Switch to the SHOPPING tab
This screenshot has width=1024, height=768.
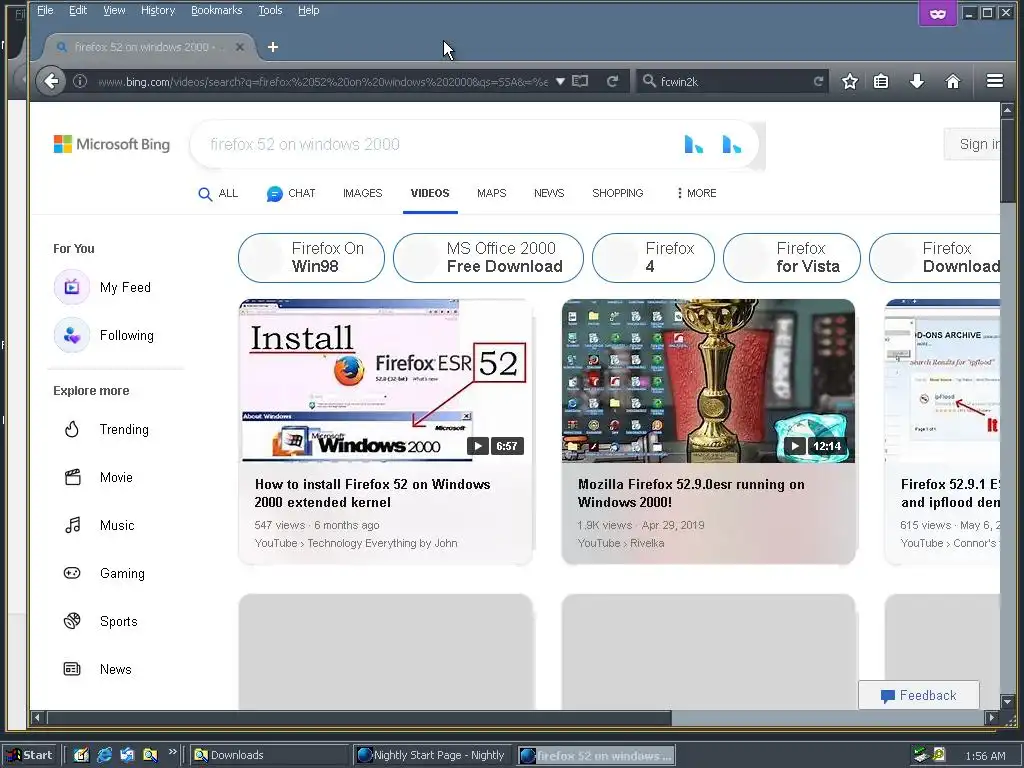pyautogui.click(x=617, y=193)
